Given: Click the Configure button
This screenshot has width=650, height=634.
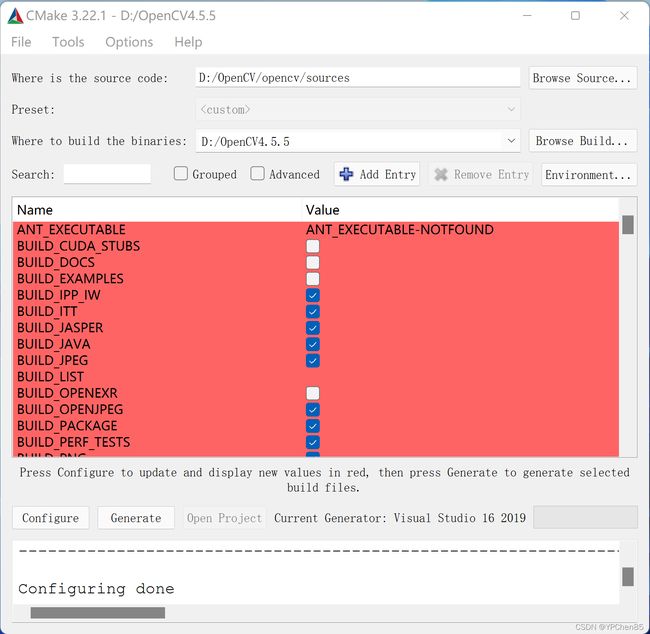Looking at the screenshot, I should coord(51,517).
